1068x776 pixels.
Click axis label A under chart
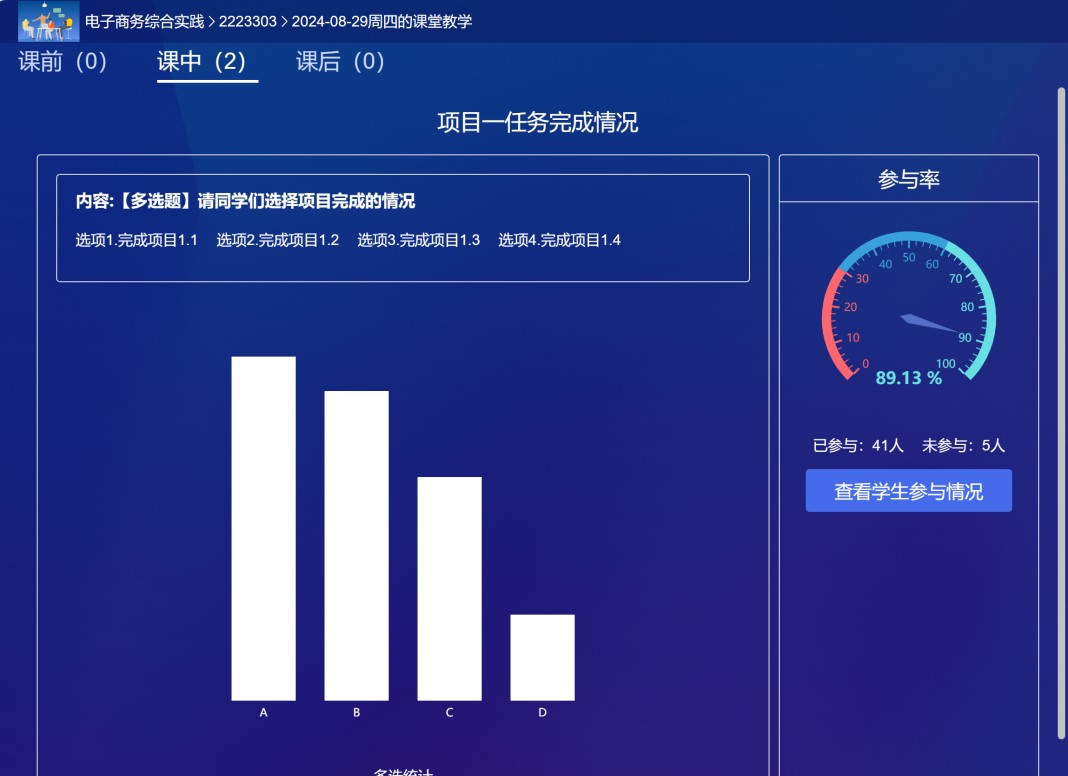264,713
